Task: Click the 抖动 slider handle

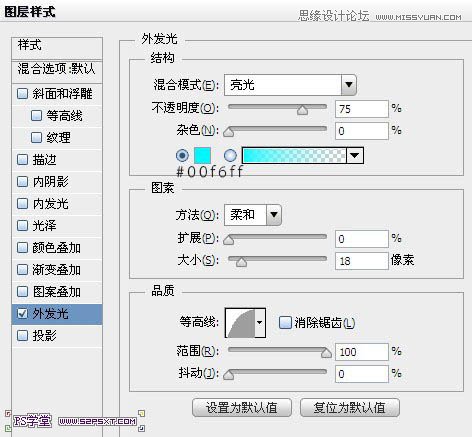Action: pos(229,374)
